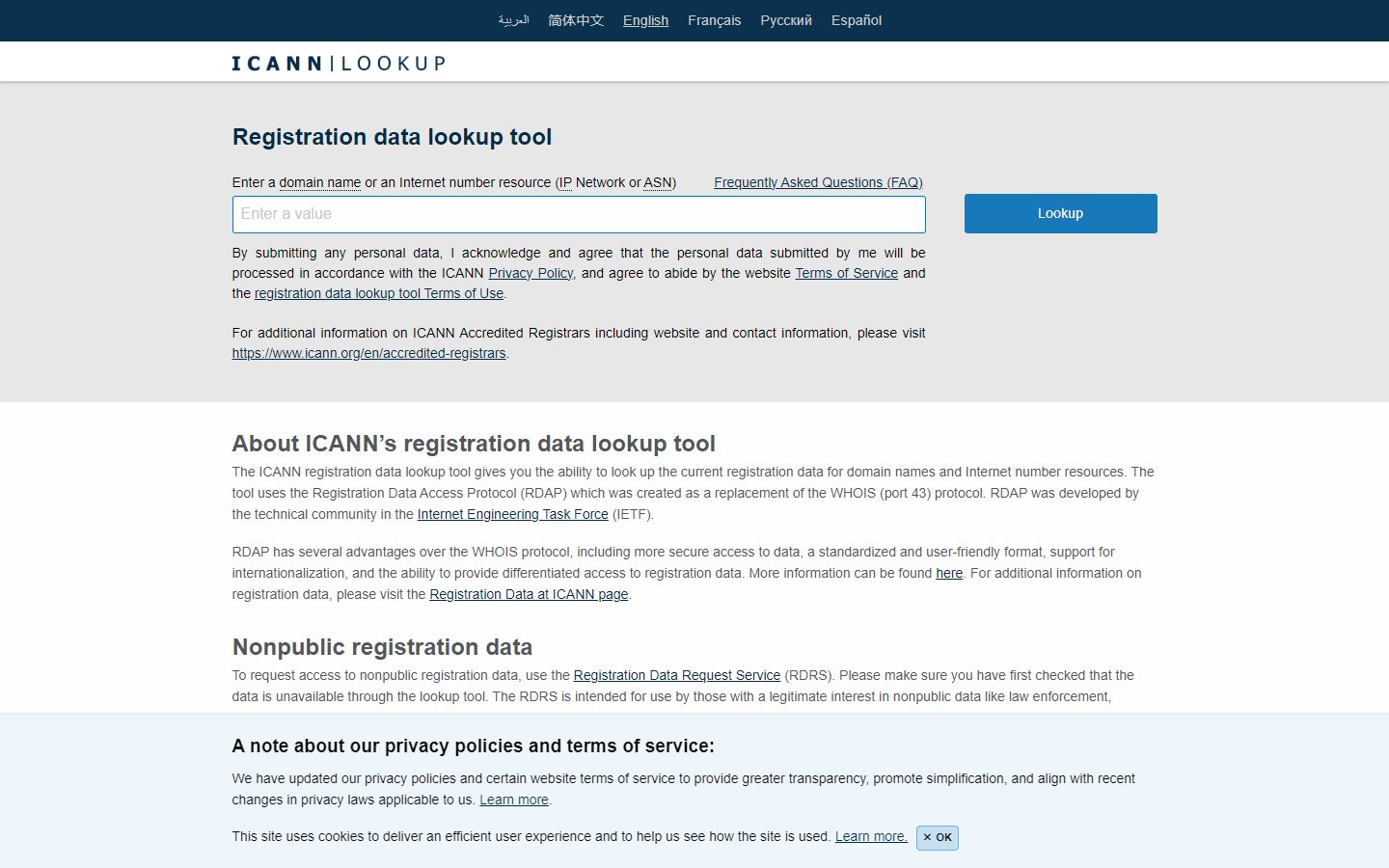Screen dimensions: 1389x868
Task: Dismiss cookie notice with OK button
Action: point(937,837)
